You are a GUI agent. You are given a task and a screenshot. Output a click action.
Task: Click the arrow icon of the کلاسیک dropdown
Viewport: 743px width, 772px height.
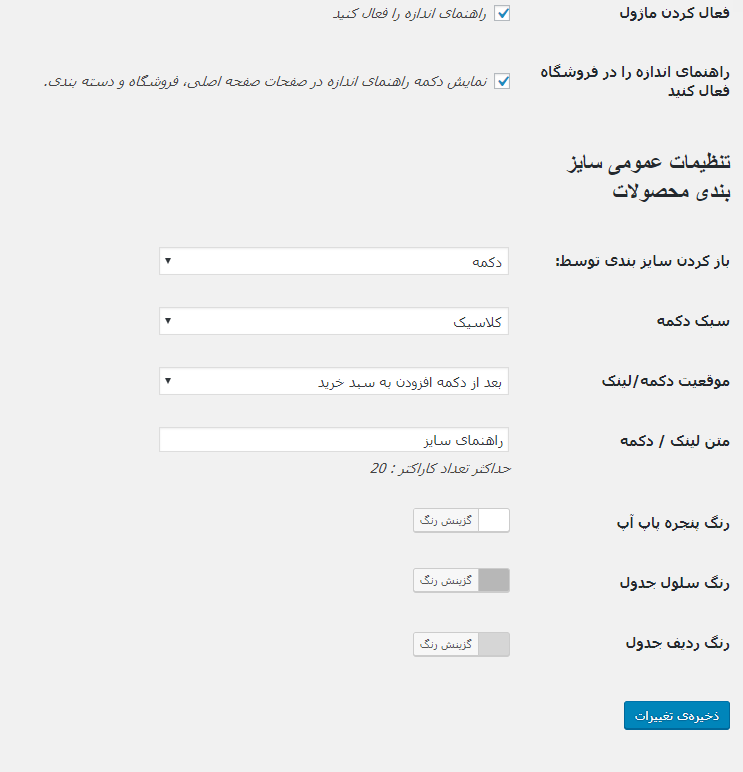point(168,321)
